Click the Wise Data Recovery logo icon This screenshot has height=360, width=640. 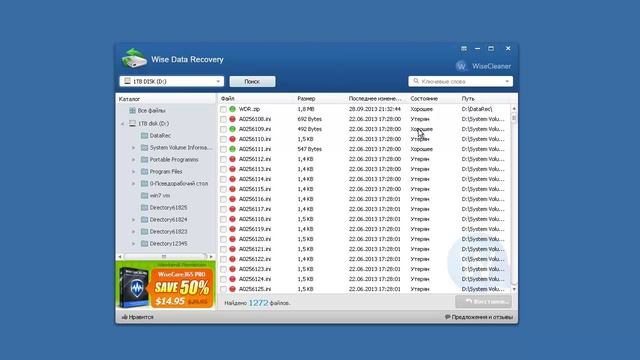coord(134,58)
